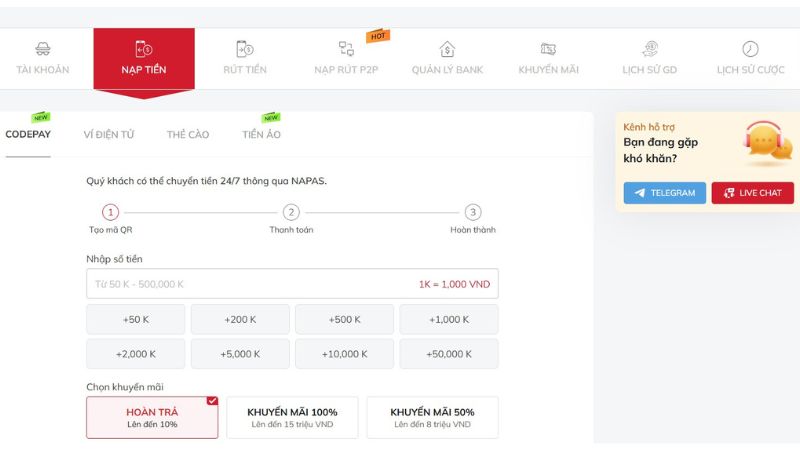The width and height of the screenshot is (800, 450).
Task: View the Lịch Sử Cược clock icon
Action: click(750, 49)
